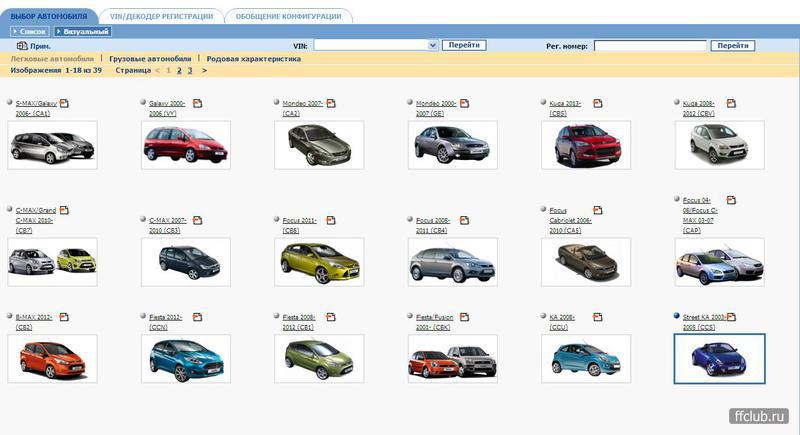Select radio button for Focus 2011- (CB8)

pyautogui.click(x=277, y=219)
